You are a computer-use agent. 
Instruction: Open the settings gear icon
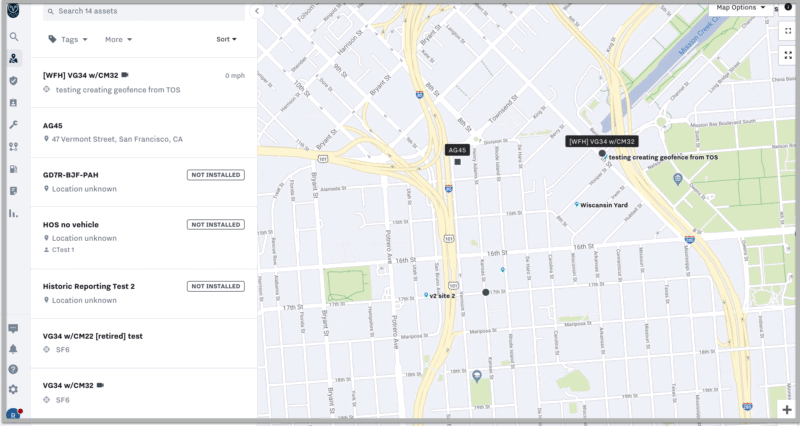point(14,389)
